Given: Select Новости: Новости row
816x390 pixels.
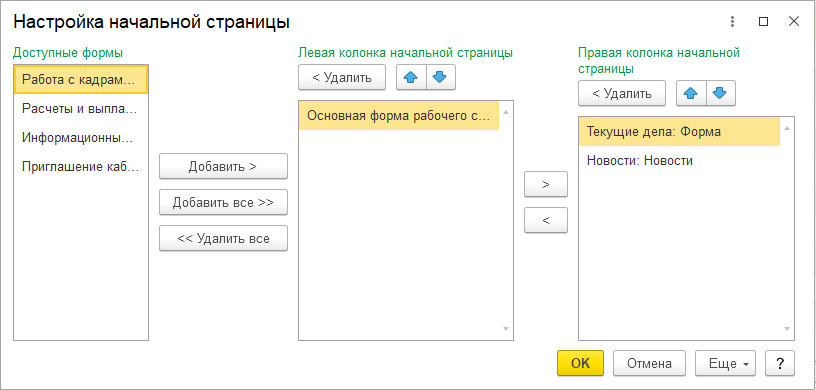Looking at the screenshot, I should click(679, 160).
